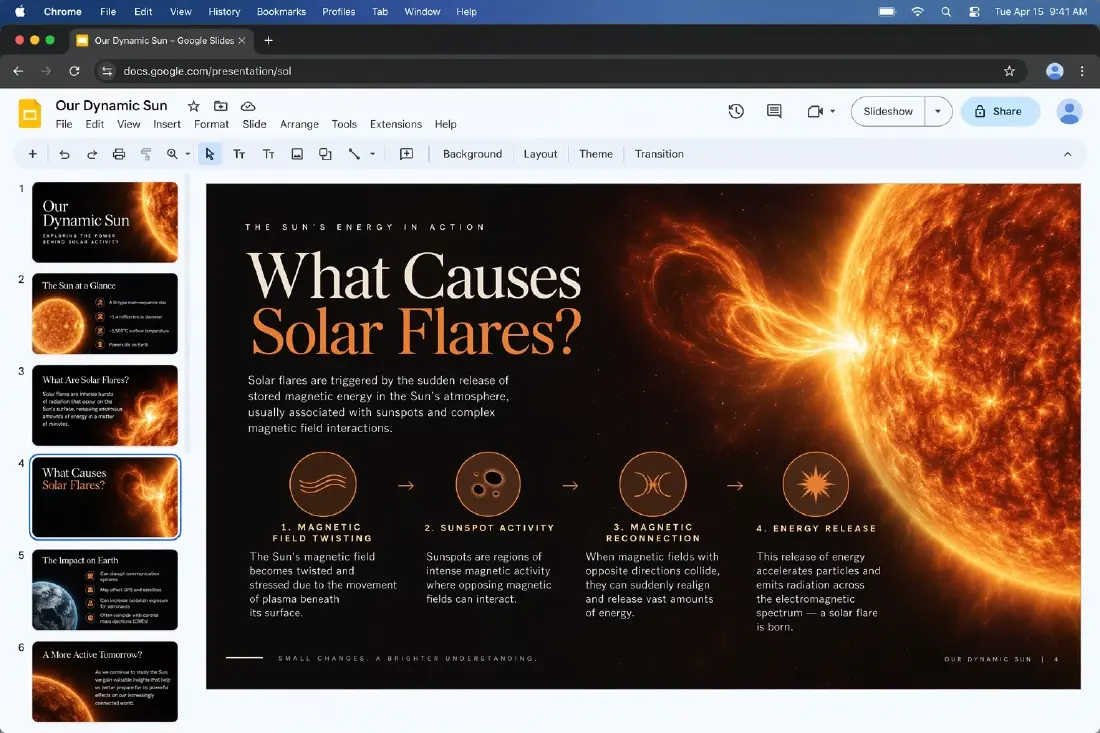Click the Background button
The image size is (1100, 733).
tap(472, 154)
